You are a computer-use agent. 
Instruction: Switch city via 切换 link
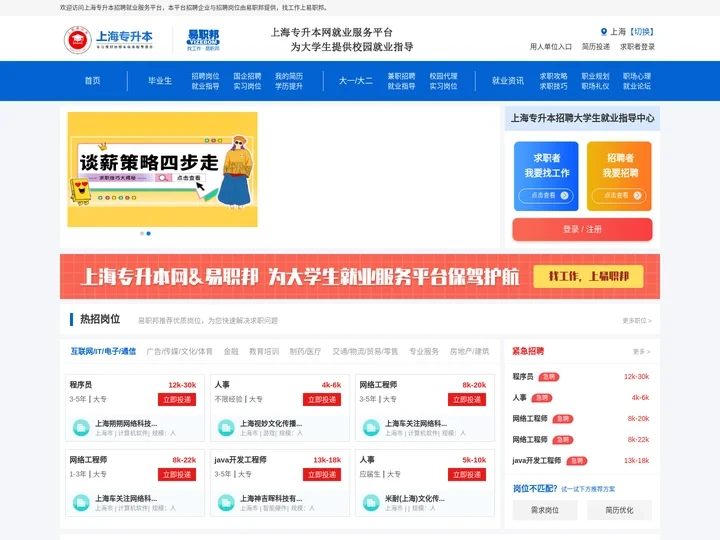click(x=641, y=32)
